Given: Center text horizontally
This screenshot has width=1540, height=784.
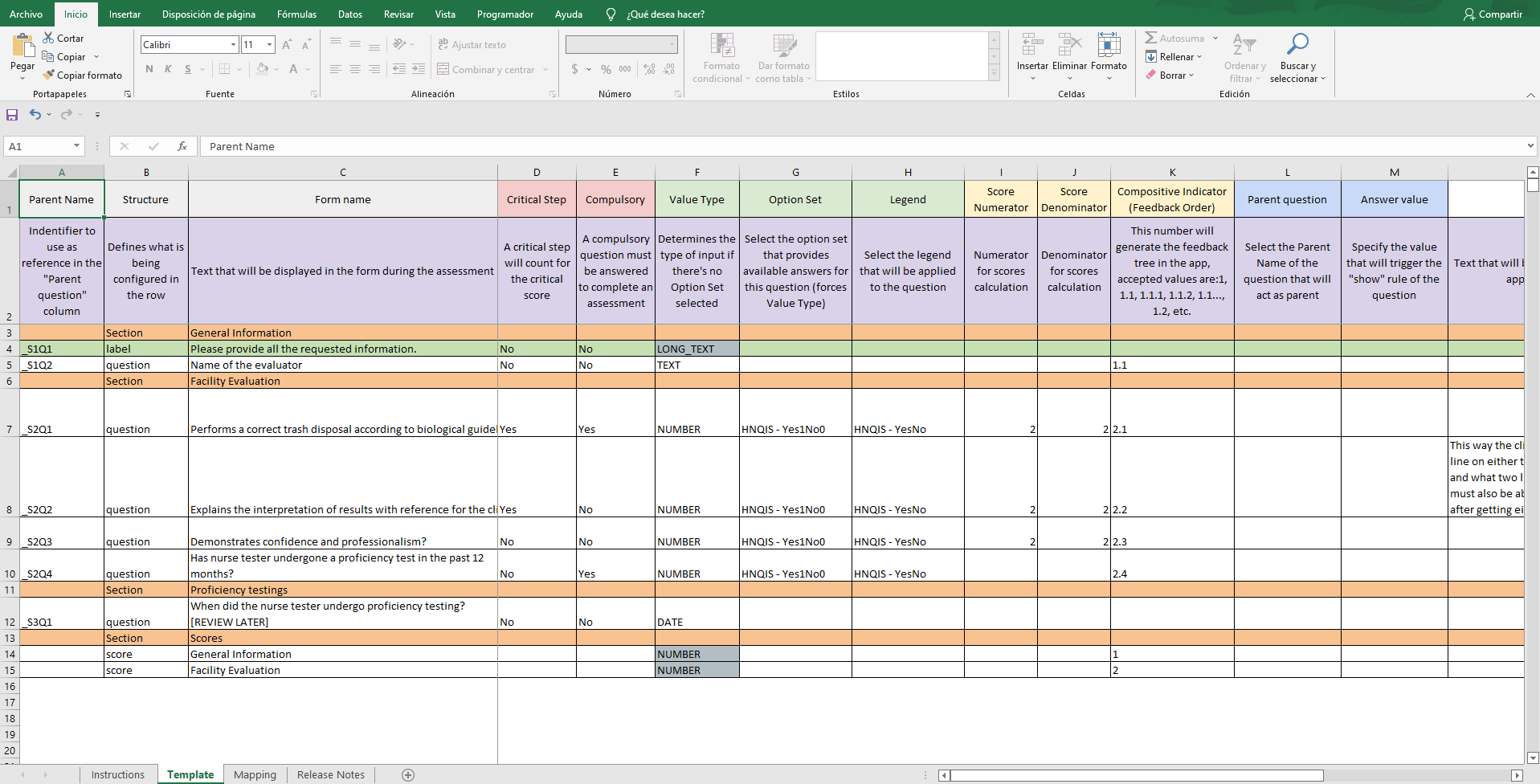Looking at the screenshot, I should point(355,69).
